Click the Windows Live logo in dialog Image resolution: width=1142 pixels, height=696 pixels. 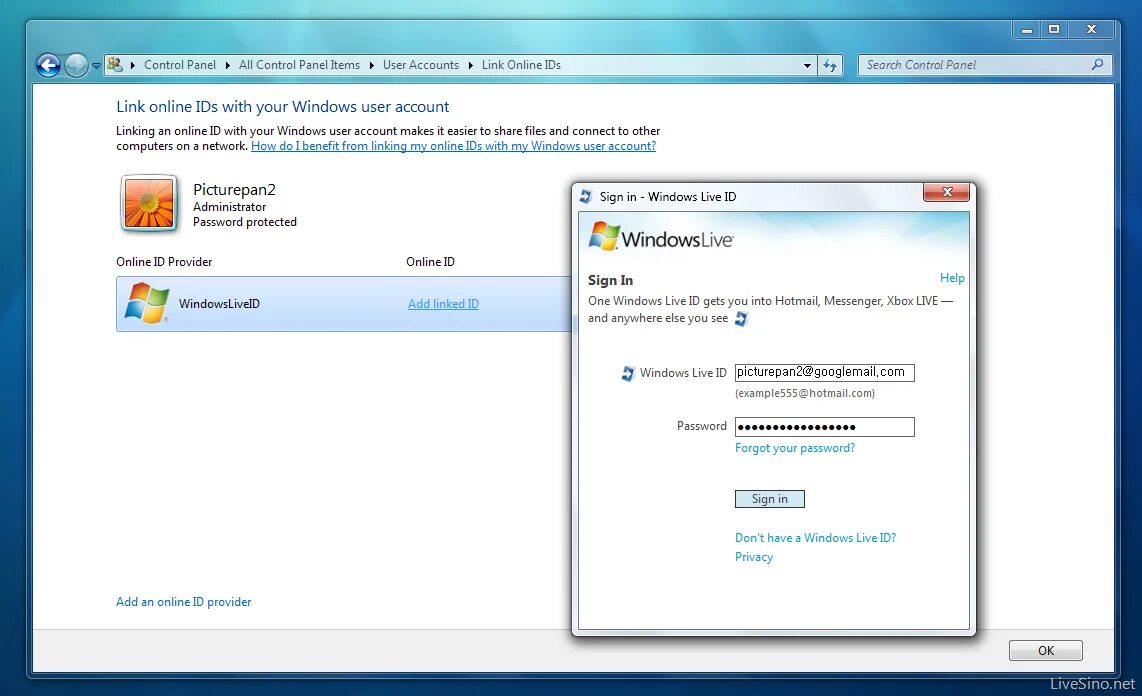[661, 237]
